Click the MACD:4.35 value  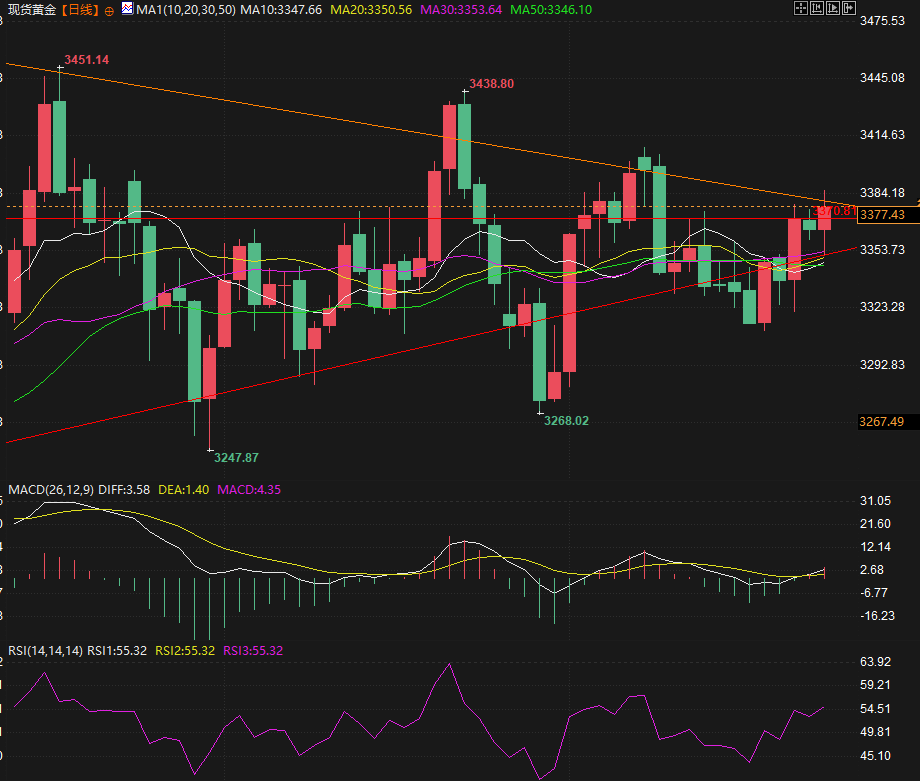click(249, 489)
